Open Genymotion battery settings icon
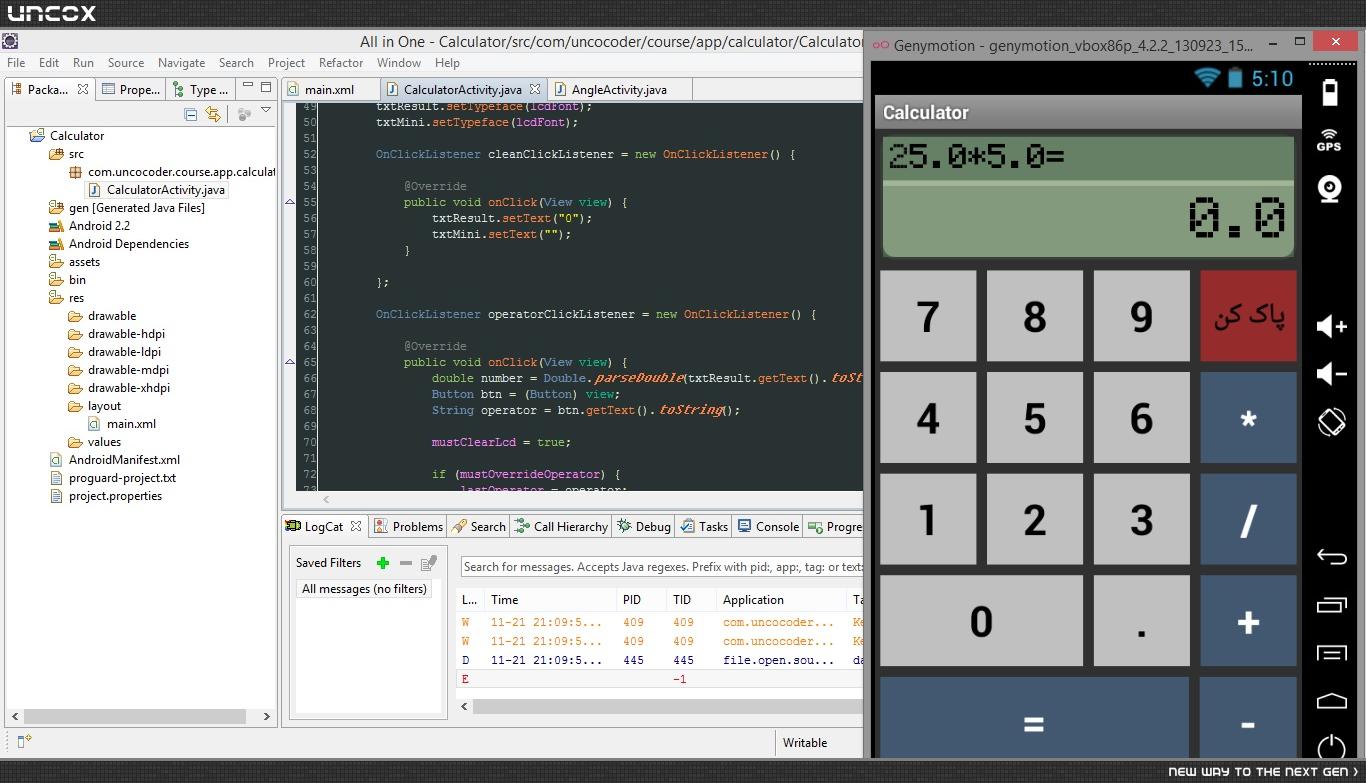Screen dimensions: 1366x783 pyautogui.click(x=1330, y=92)
